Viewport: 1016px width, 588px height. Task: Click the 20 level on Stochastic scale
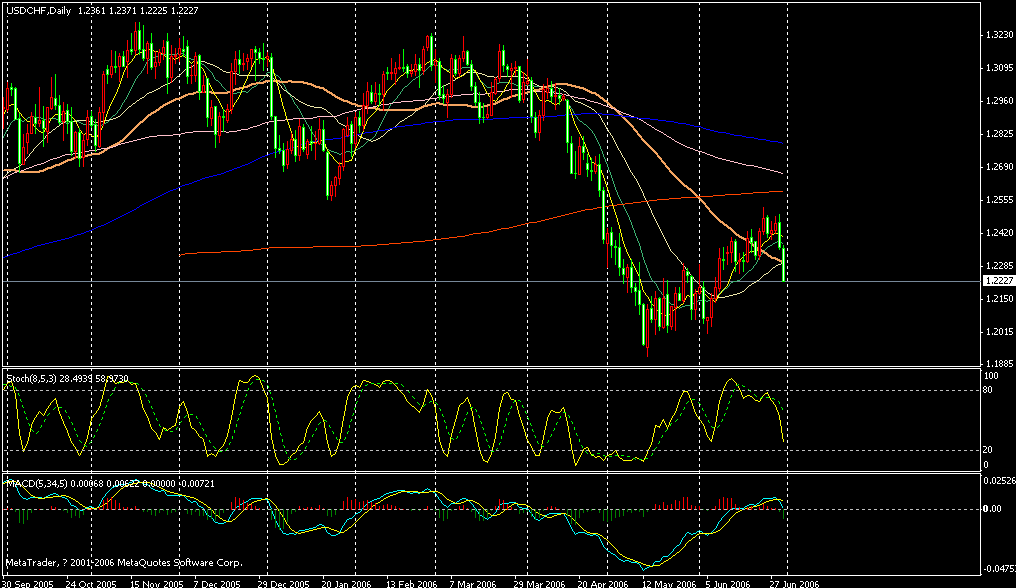point(988,450)
